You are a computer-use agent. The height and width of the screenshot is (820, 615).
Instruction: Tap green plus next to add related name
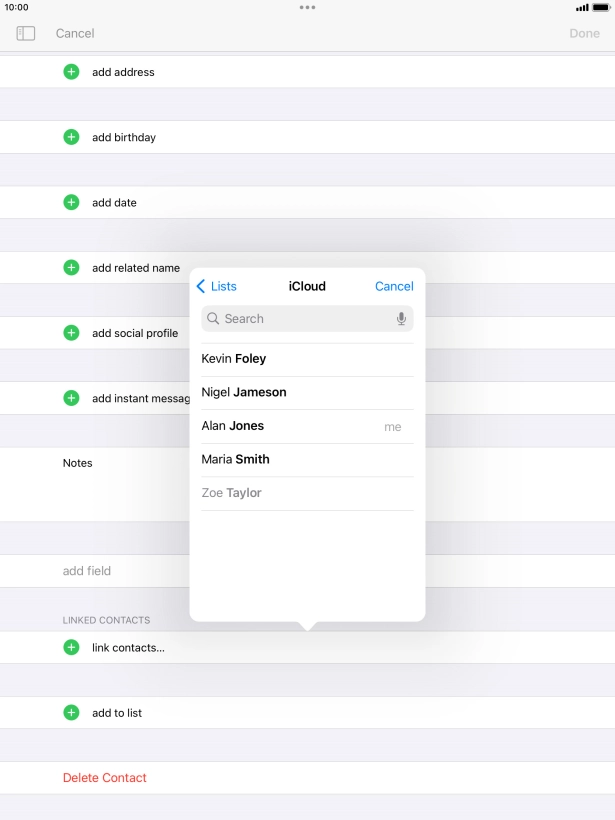(71, 267)
